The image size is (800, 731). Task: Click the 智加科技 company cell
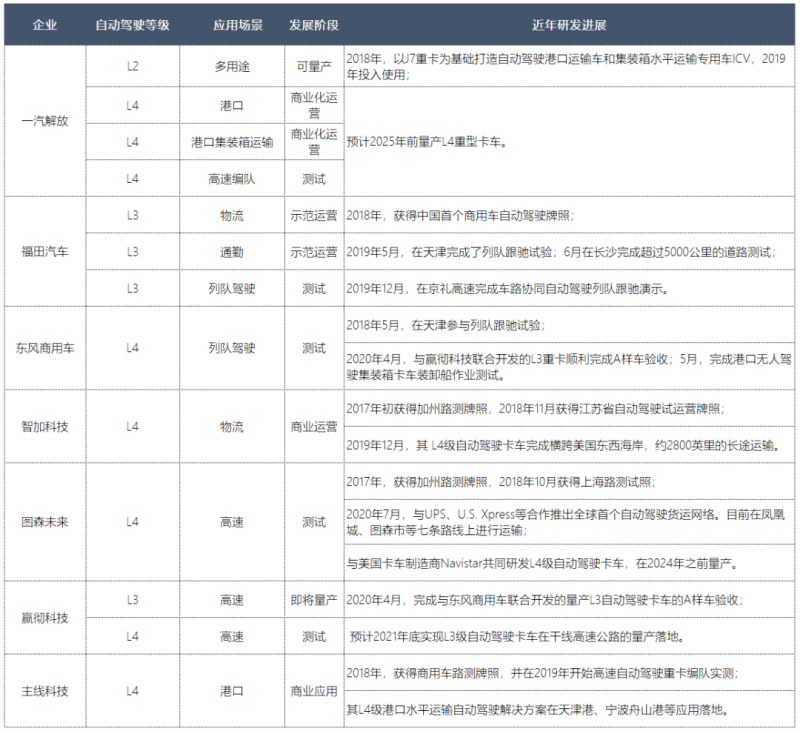44,426
